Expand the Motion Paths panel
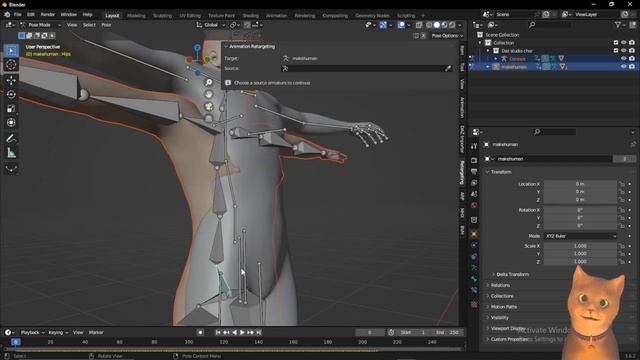Viewport: 640px width, 360px height. point(504,307)
